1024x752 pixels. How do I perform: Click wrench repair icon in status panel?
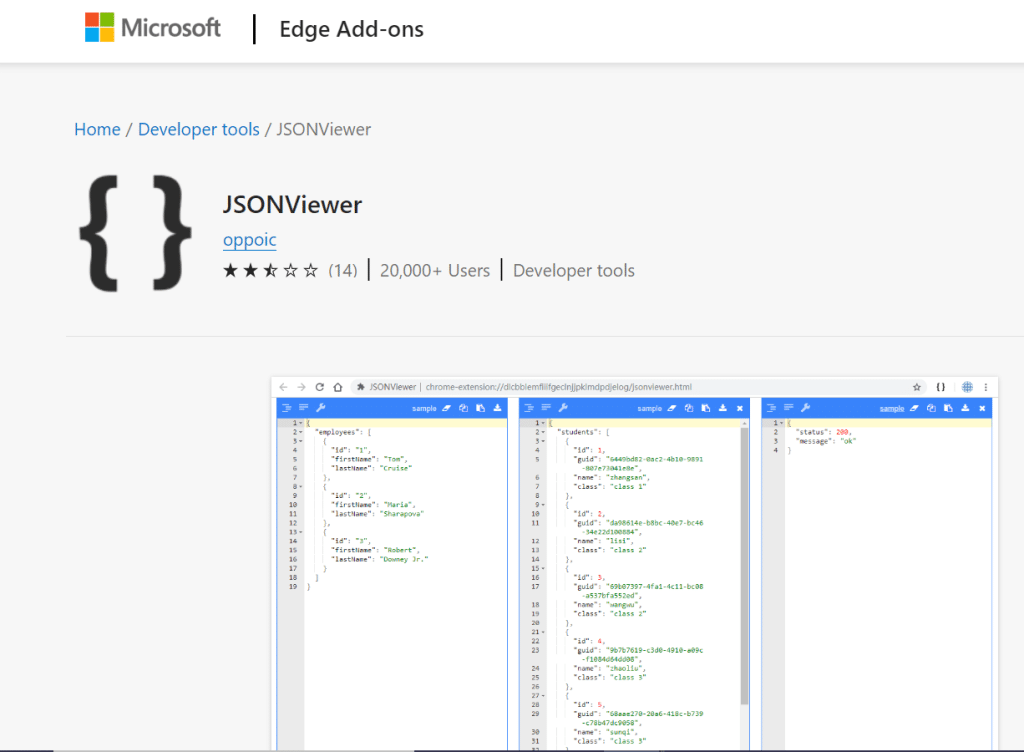pos(805,408)
